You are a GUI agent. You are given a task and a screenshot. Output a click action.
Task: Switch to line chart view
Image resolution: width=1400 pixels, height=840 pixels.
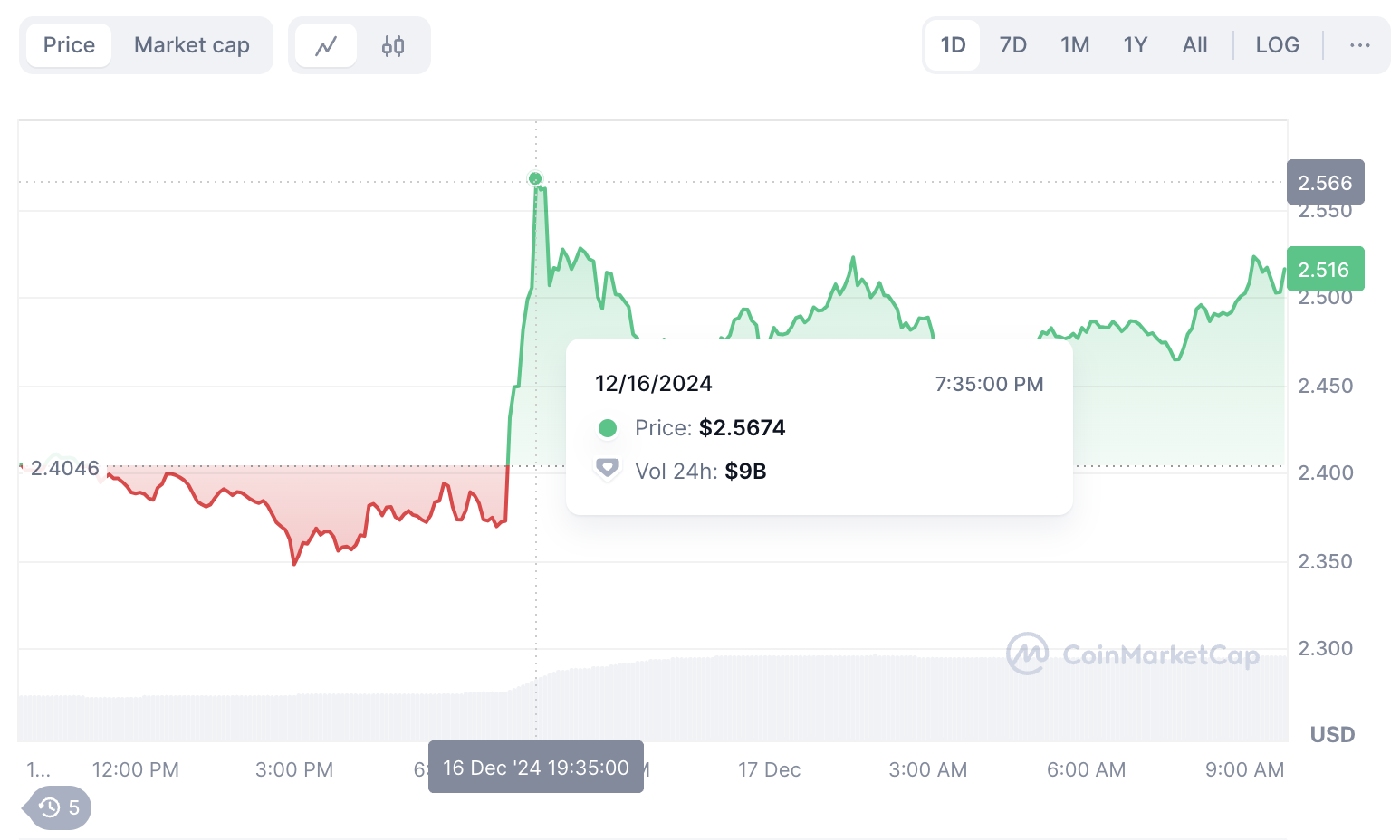point(326,45)
